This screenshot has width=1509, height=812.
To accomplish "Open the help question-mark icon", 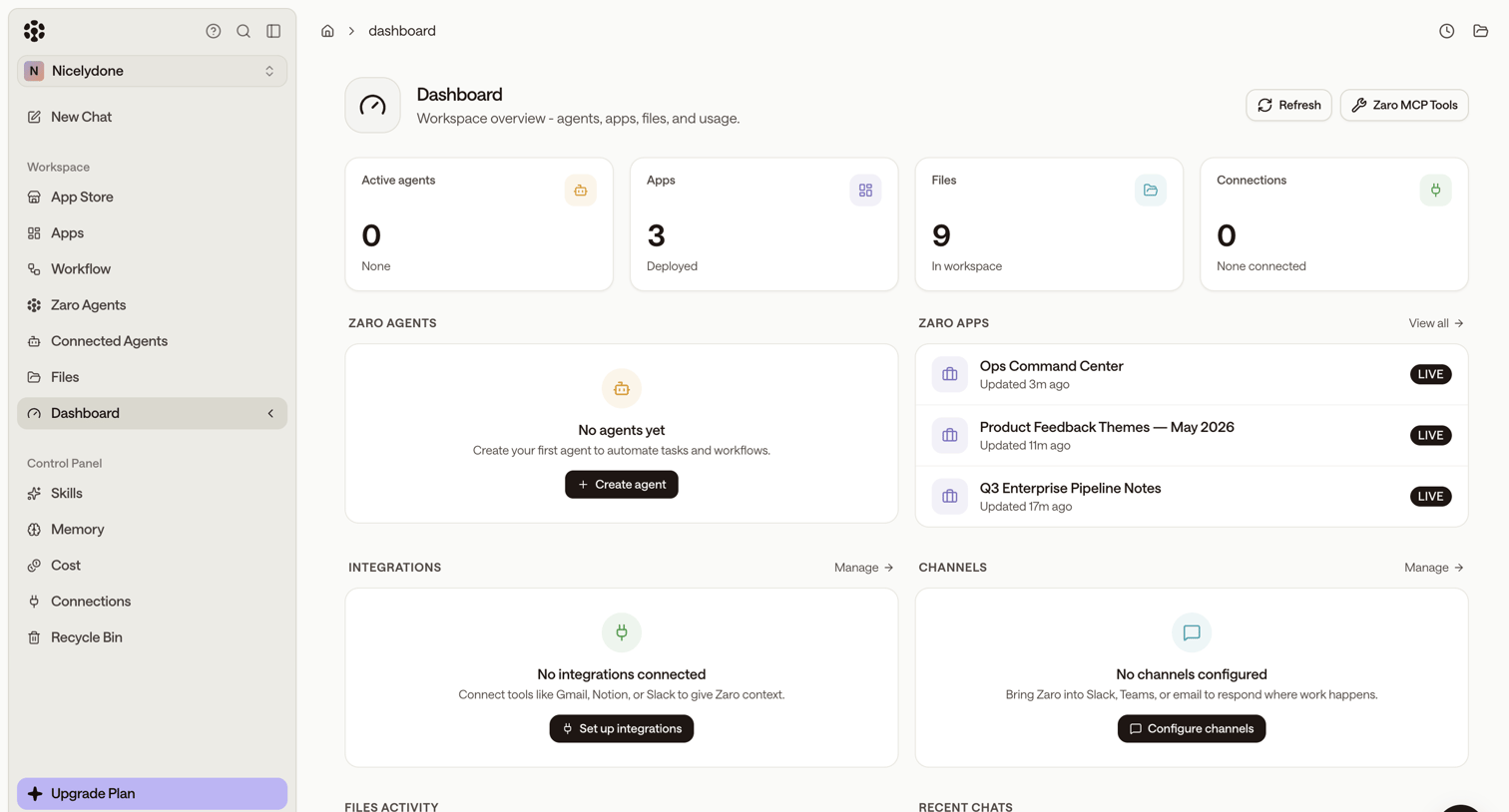I will [x=214, y=31].
